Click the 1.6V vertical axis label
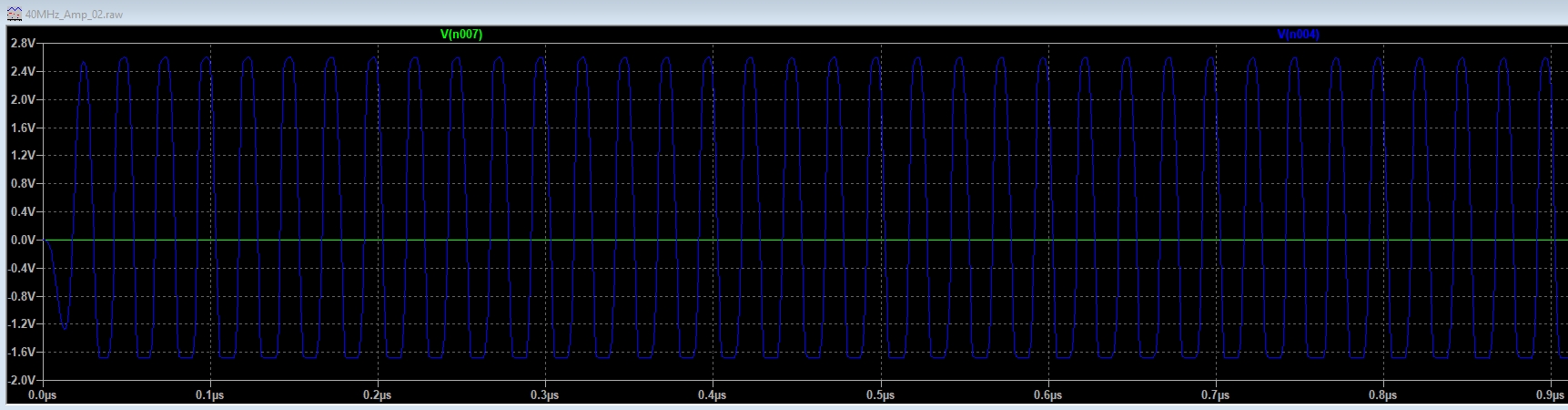This screenshot has width=1568, height=410. pos(23,128)
